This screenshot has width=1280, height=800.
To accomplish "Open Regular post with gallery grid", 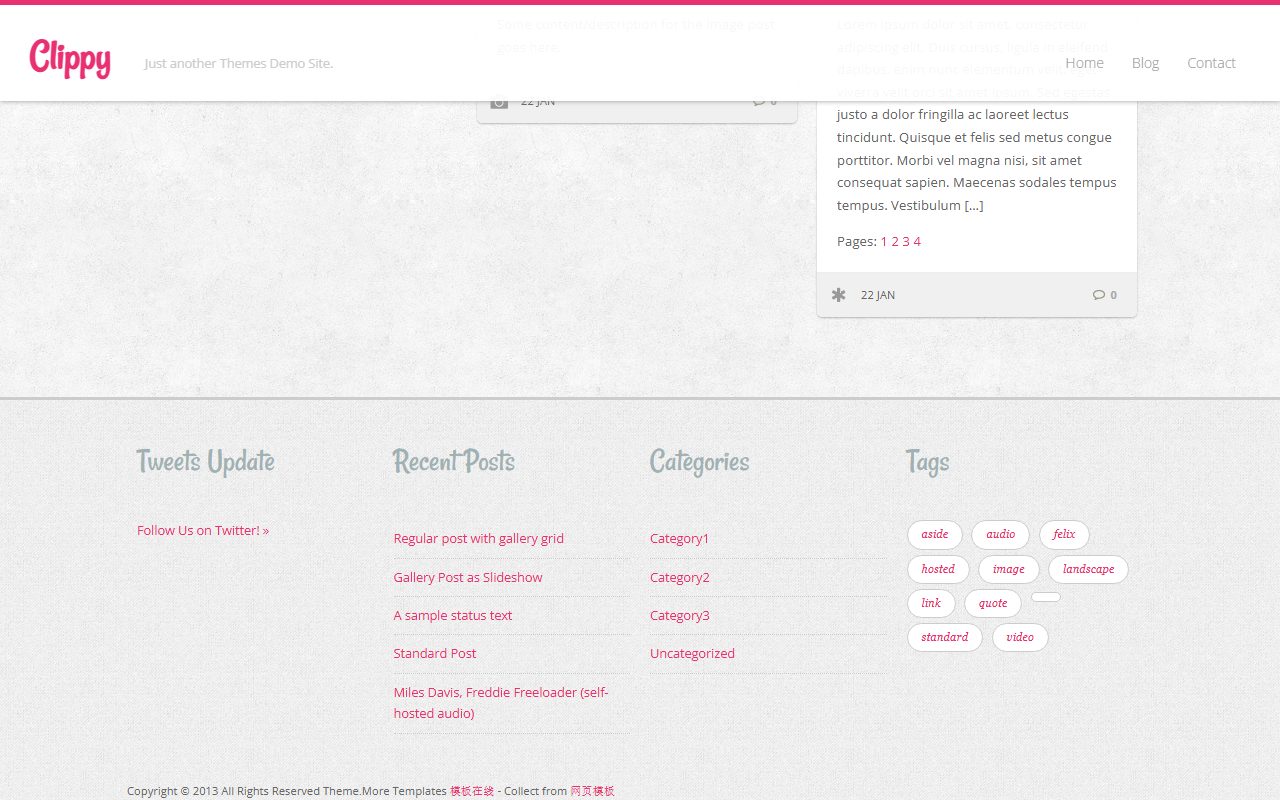I will click(x=479, y=538).
